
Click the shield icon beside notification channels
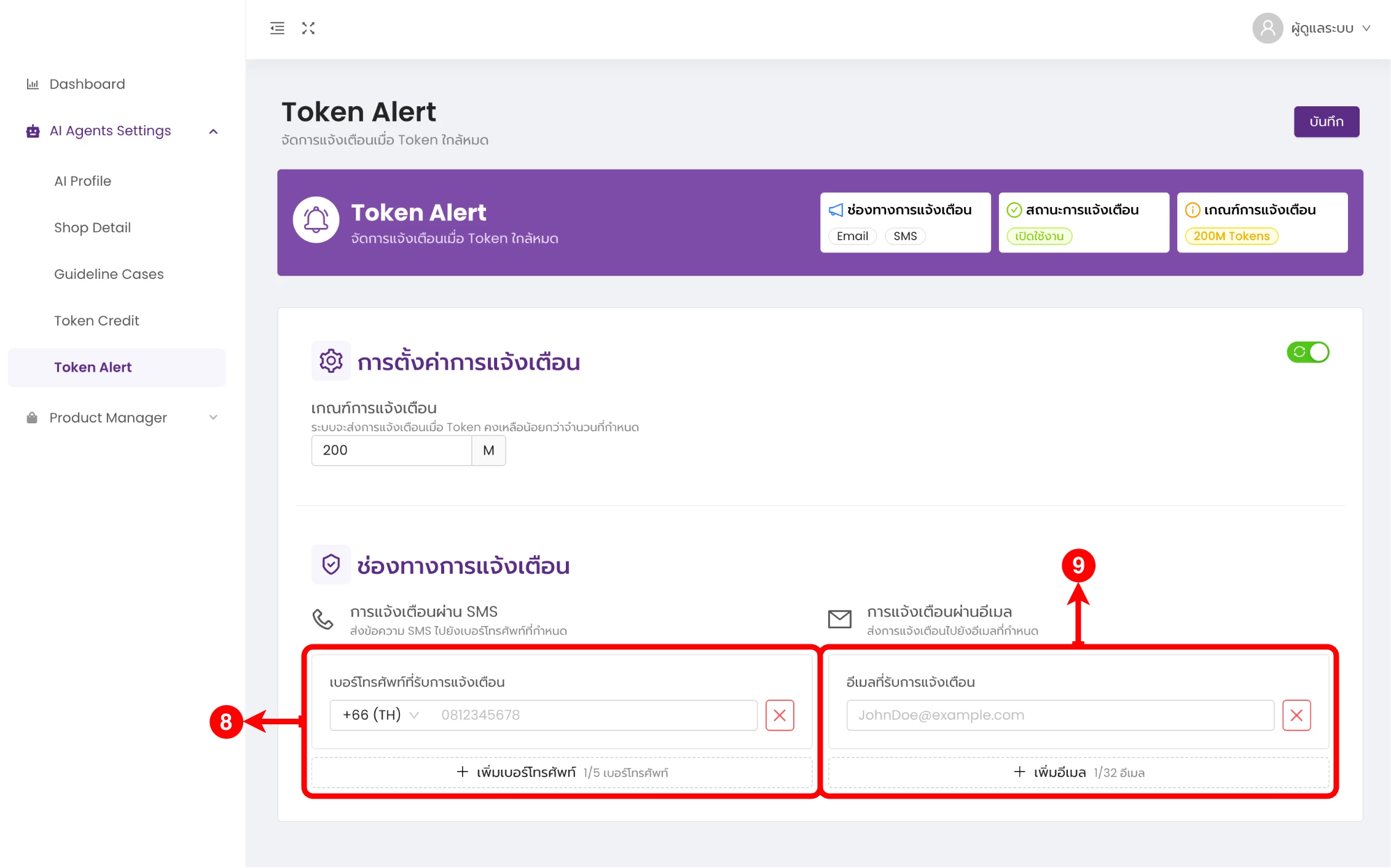coord(331,565)
